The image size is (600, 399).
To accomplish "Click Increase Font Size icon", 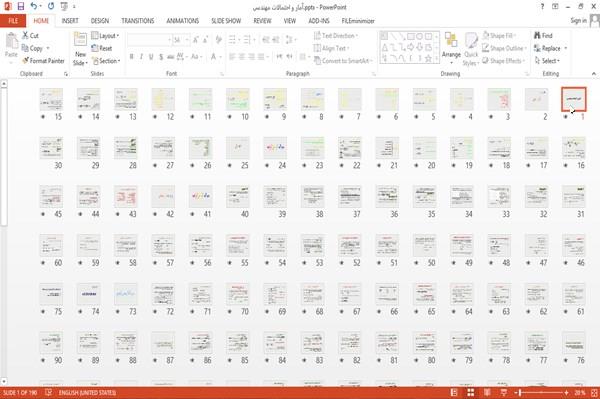I will 195,40.
